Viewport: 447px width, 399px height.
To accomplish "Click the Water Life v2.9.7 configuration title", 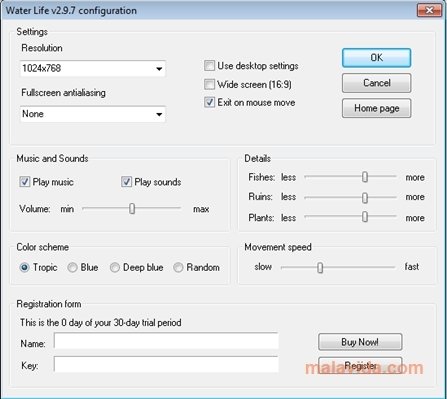I will (x=71, y=11).
